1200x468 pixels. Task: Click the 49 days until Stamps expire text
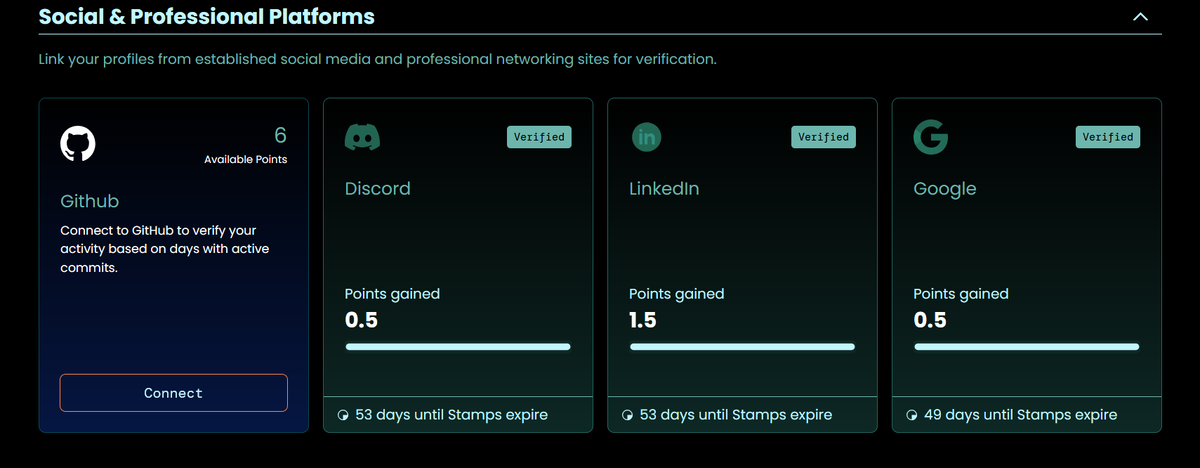1021,415
